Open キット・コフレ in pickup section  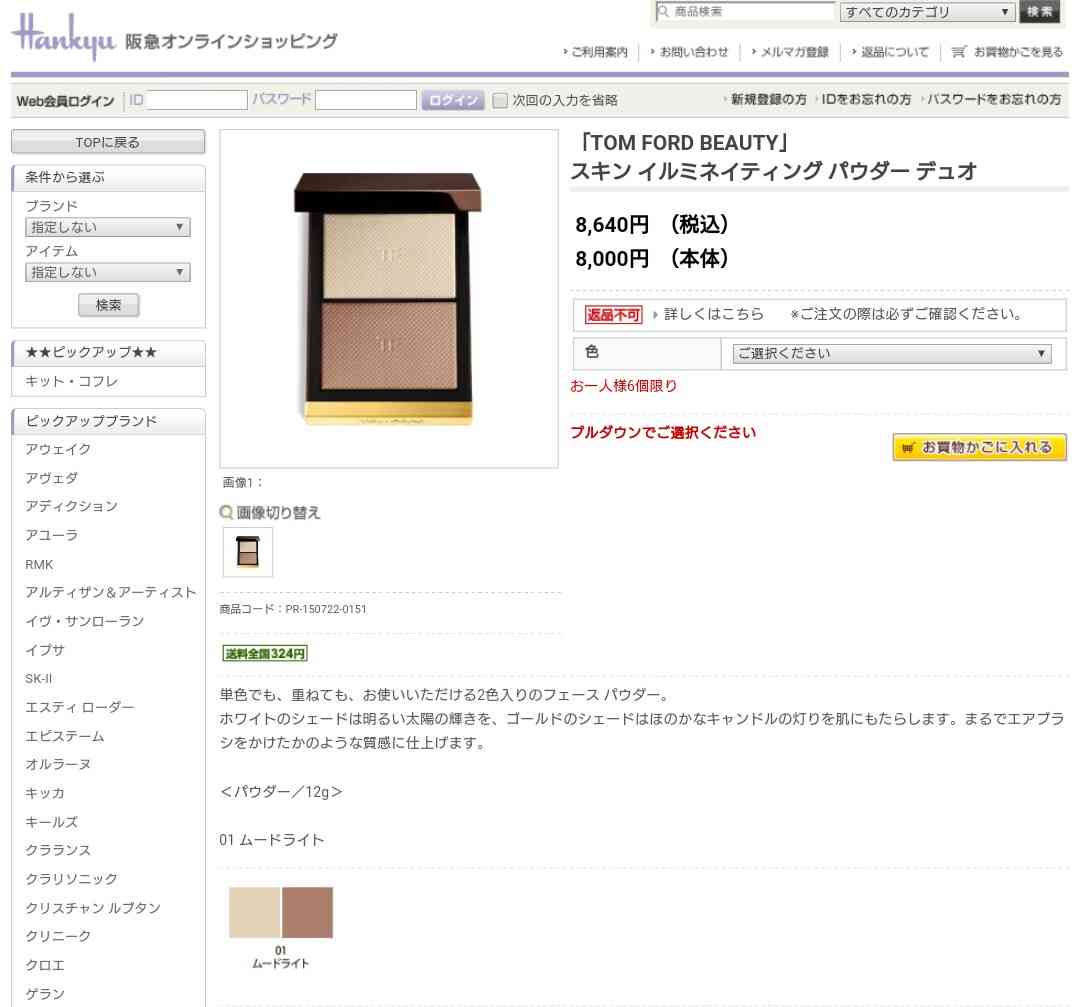pos(72,381)
